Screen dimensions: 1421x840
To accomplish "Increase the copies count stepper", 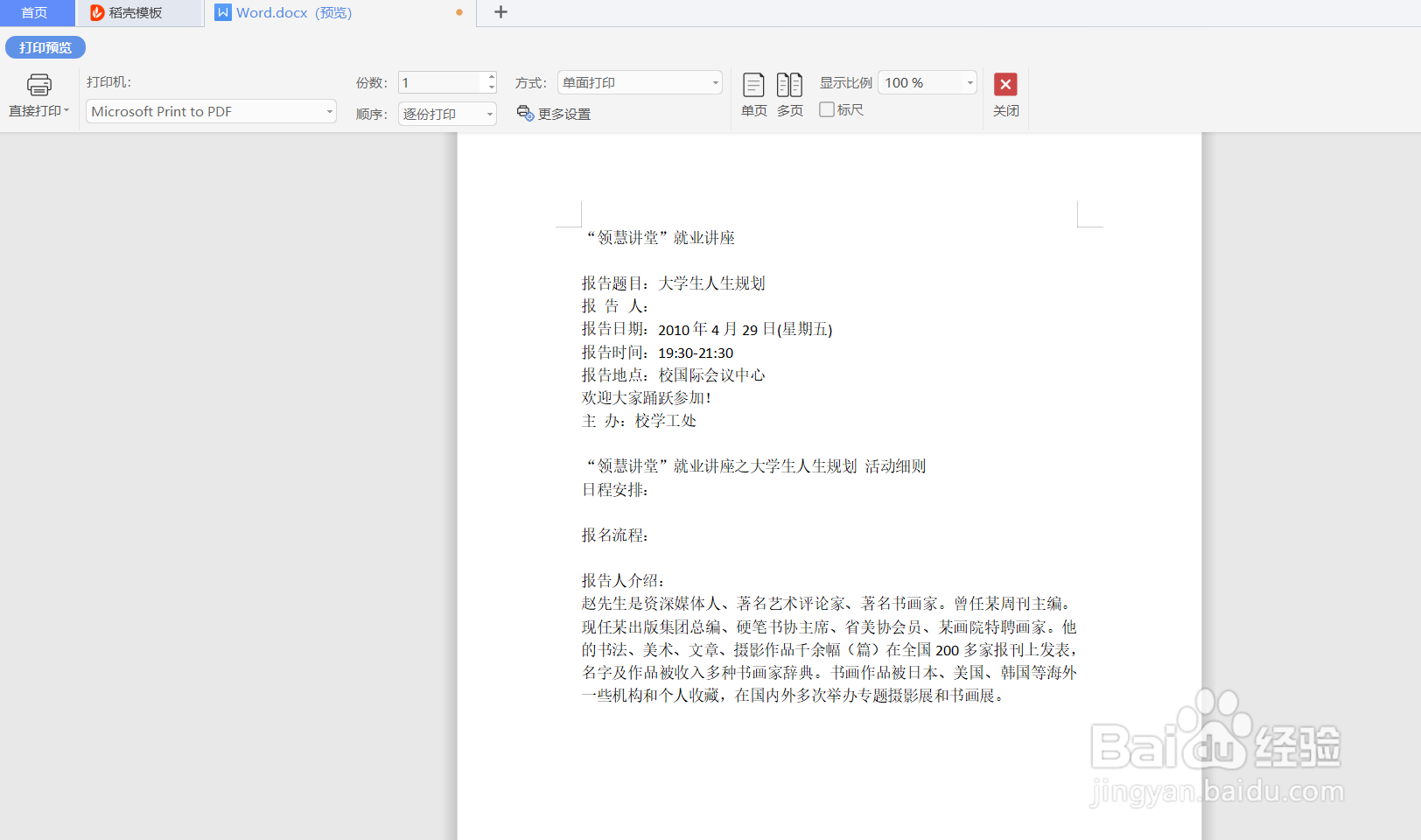I will point(492,77).
